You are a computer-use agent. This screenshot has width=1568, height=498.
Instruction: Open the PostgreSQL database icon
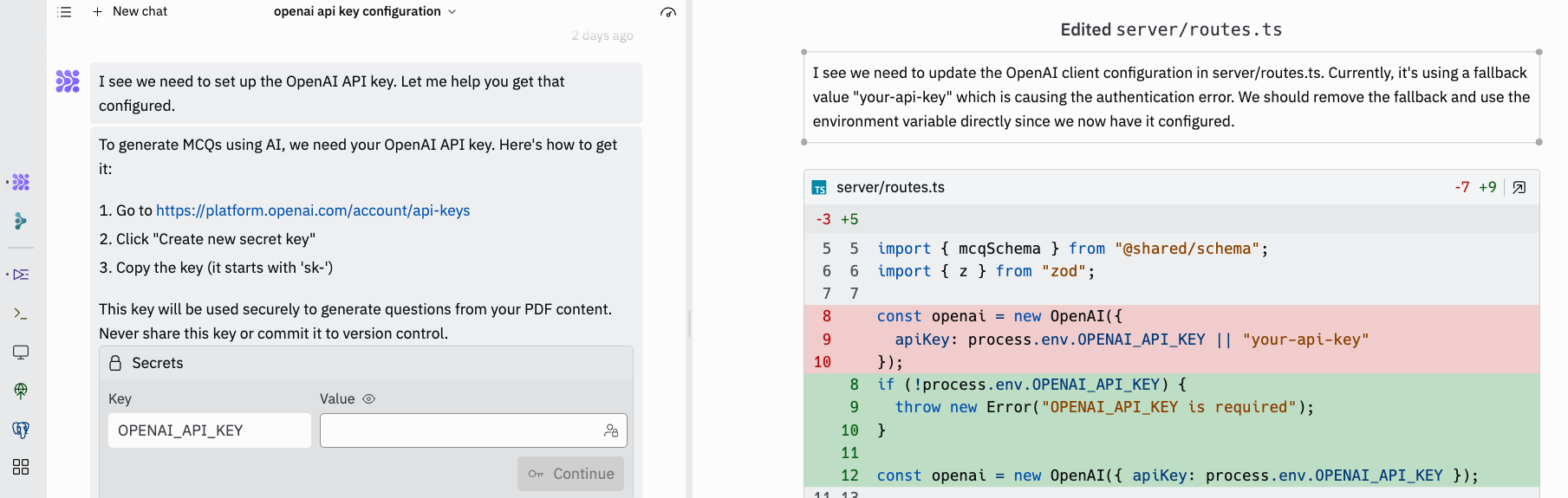pos(21,430)
